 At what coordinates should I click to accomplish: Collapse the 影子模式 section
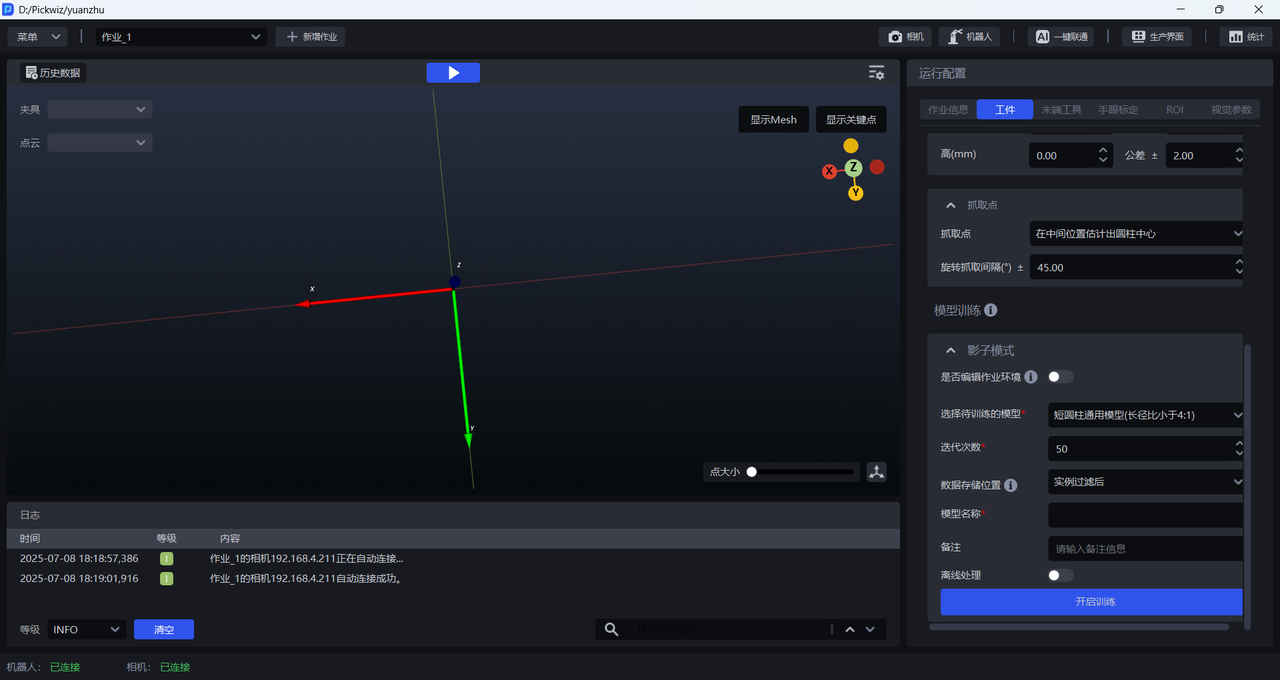pyautogui.click(x=950, y=351)
